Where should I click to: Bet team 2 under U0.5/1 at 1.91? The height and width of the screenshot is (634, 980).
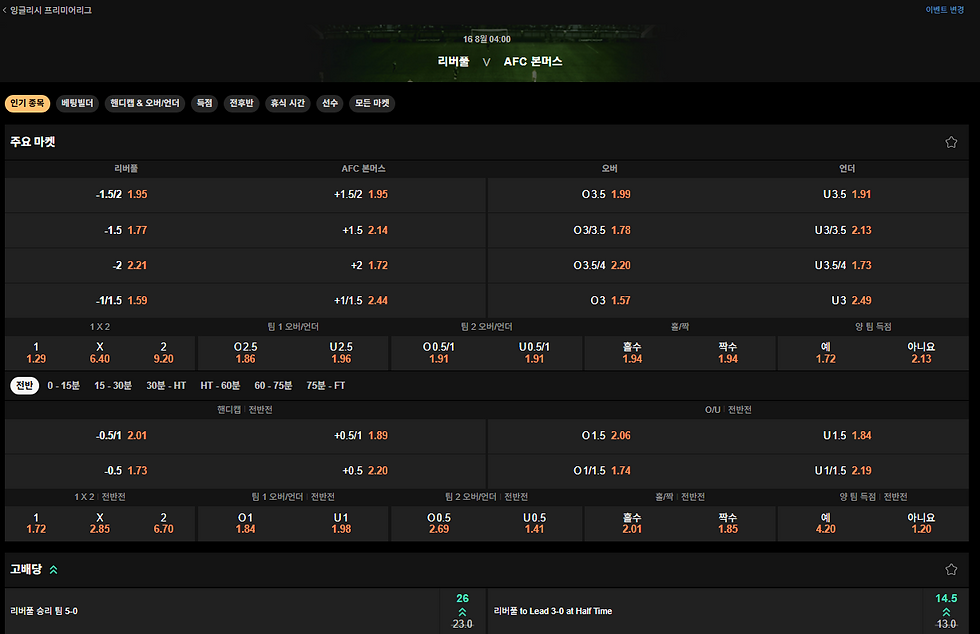pos(534,353)
